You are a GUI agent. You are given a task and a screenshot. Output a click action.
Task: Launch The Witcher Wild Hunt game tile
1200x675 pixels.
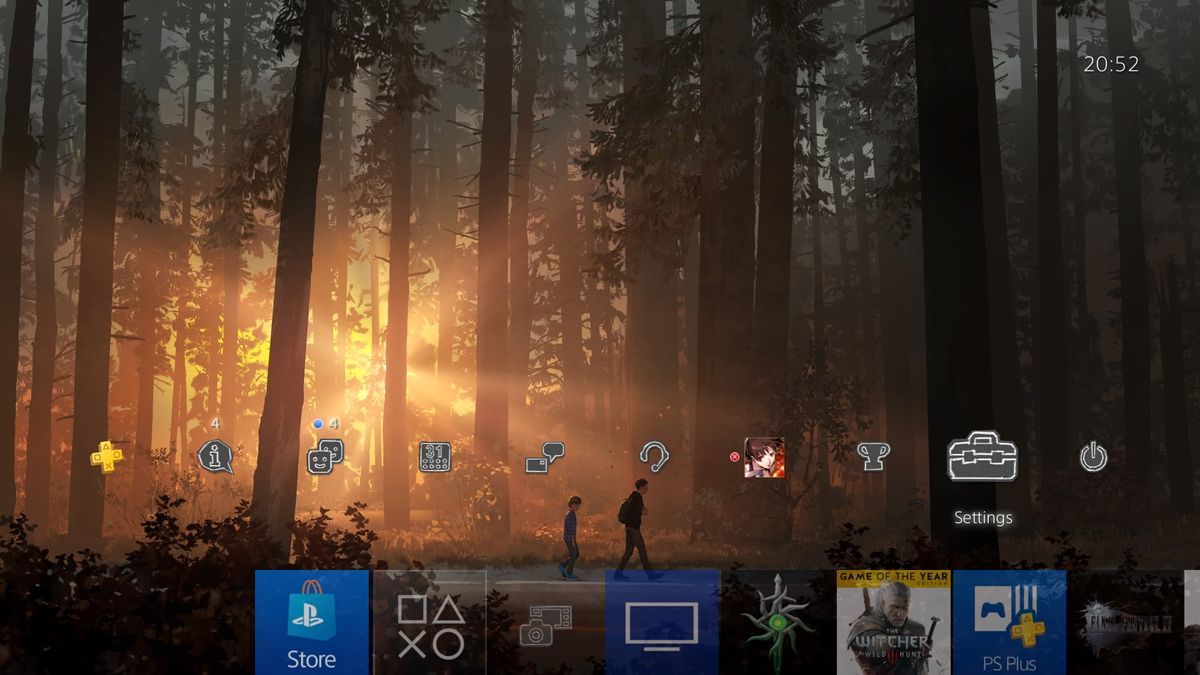tap(894, 622)
